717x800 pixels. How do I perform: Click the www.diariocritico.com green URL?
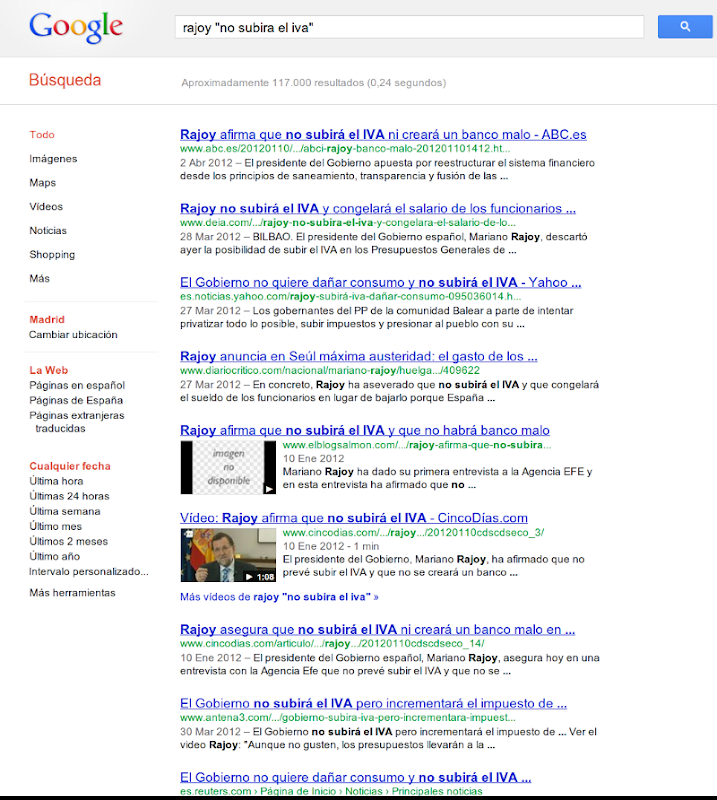click(x=330, y=370)
